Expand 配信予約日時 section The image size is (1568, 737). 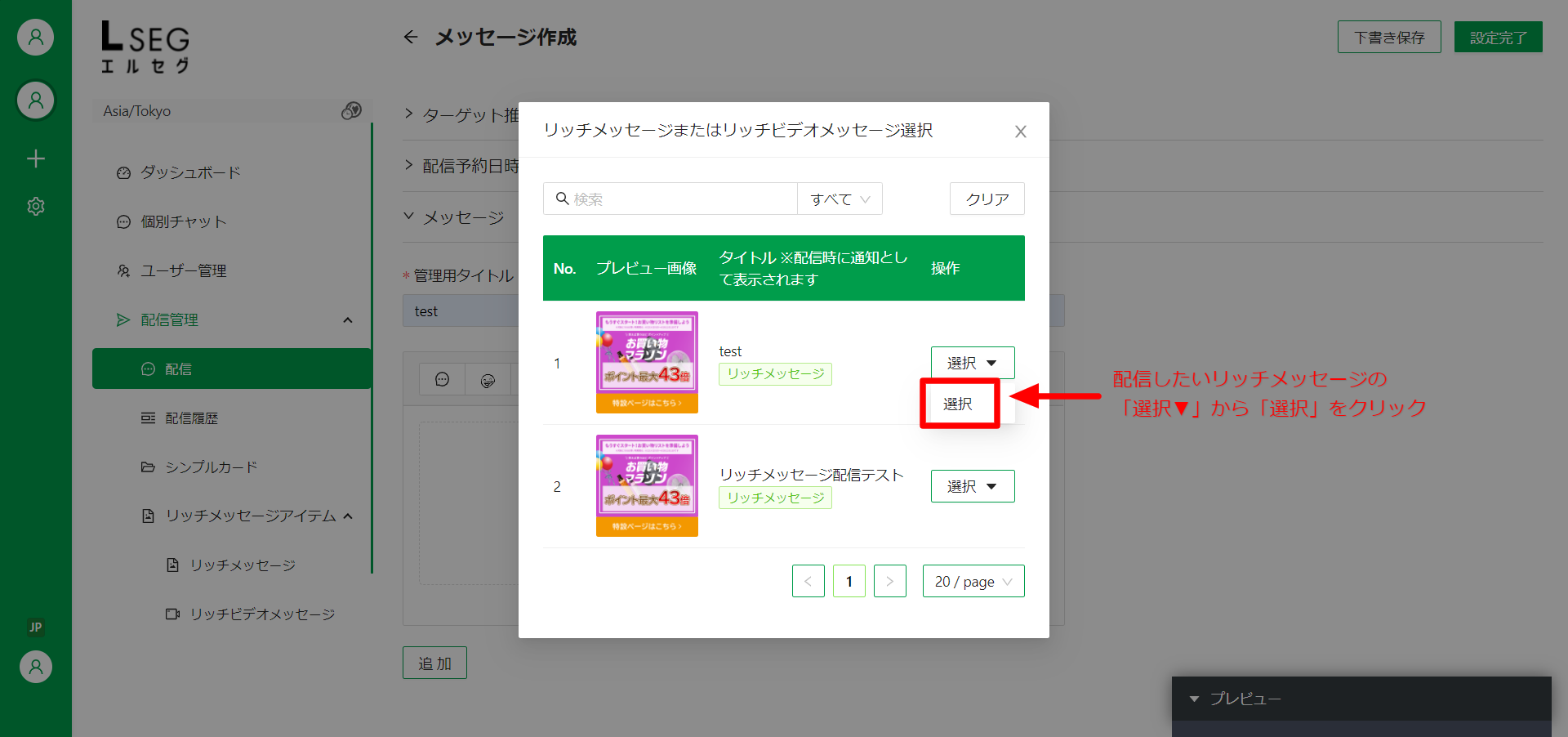[409, 165]
